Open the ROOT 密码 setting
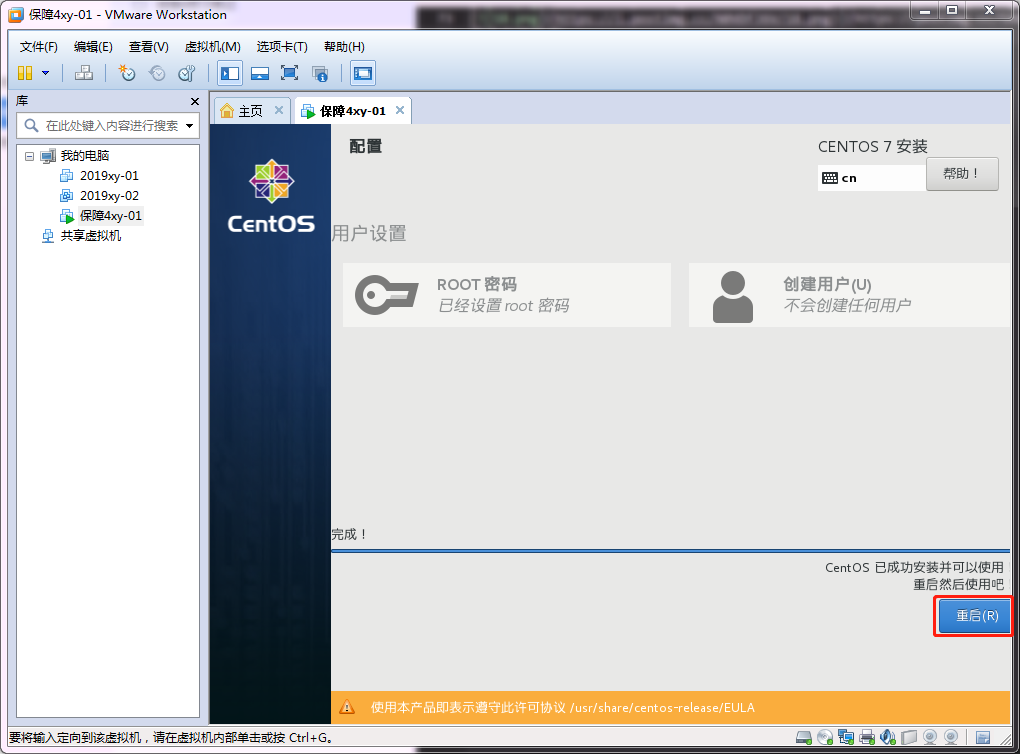The image size is (1020, 754). pyautogui.click(x=506, y=295)
